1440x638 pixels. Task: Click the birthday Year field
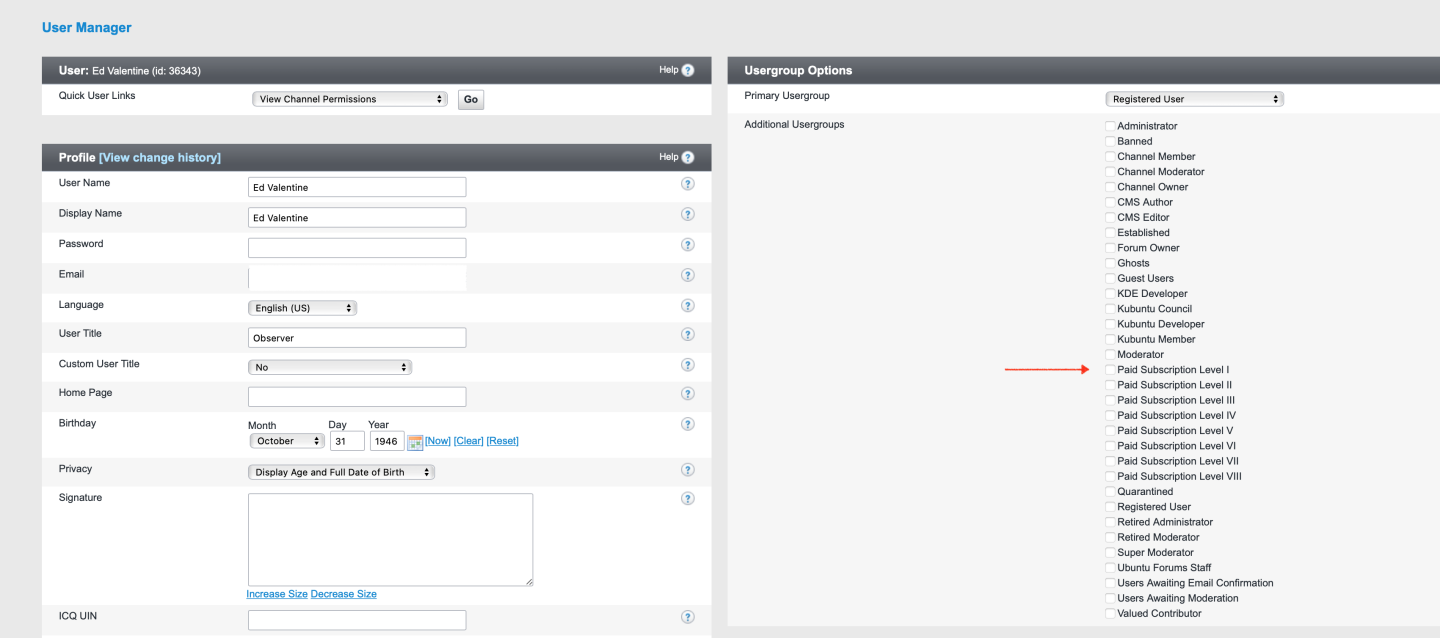click(x=386, y=441)
